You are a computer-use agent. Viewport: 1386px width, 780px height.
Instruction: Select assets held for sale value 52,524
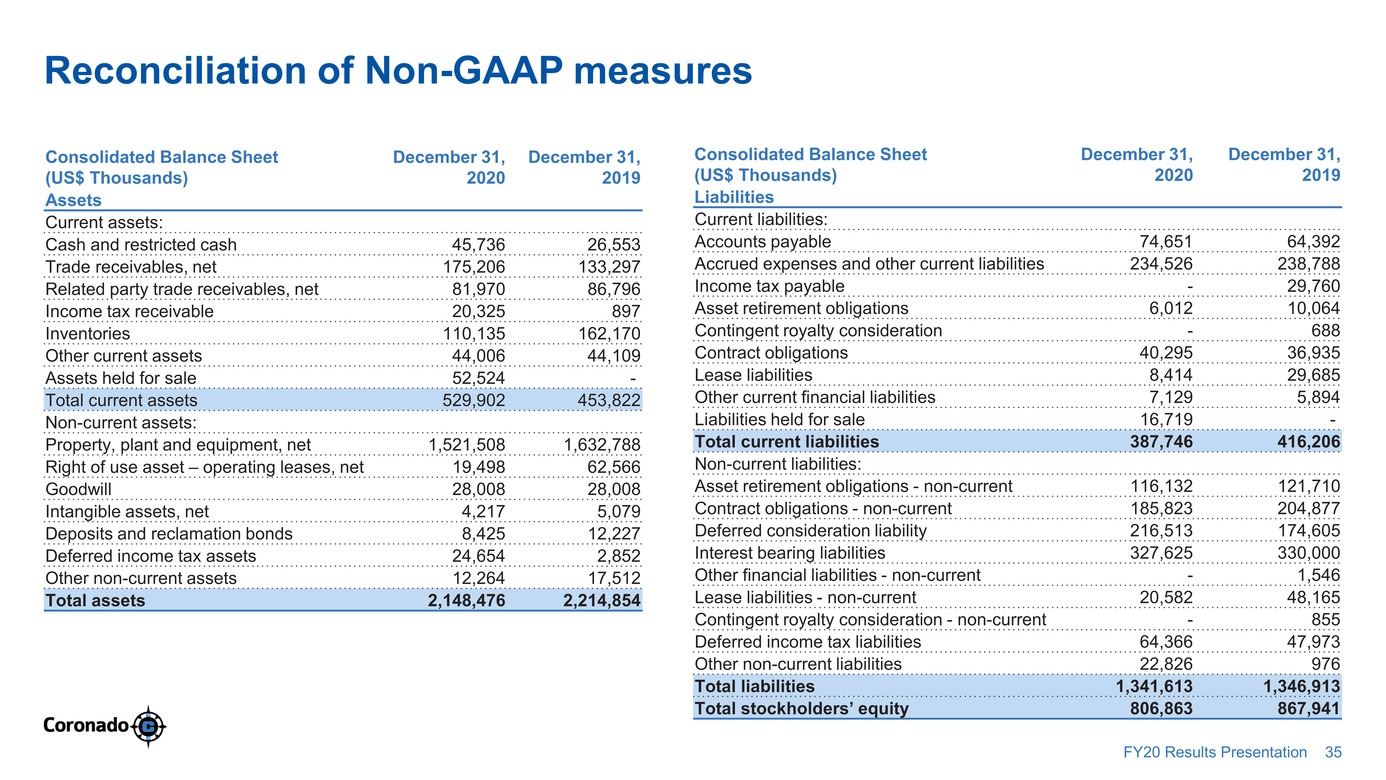479,378
